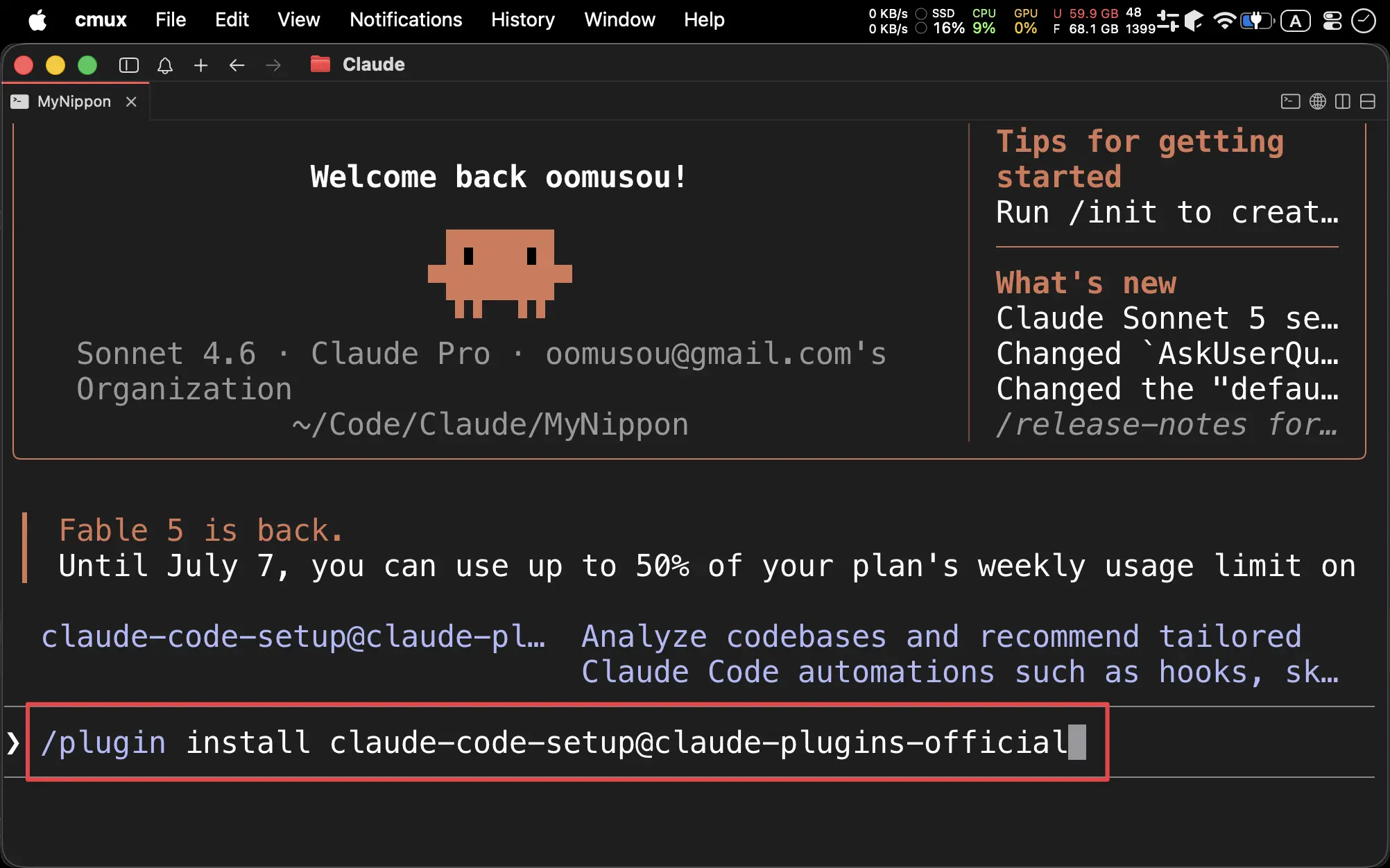Open a new terminal pane icon
The width and height of the screenshot is (1390, 868).
point(1290,101)
